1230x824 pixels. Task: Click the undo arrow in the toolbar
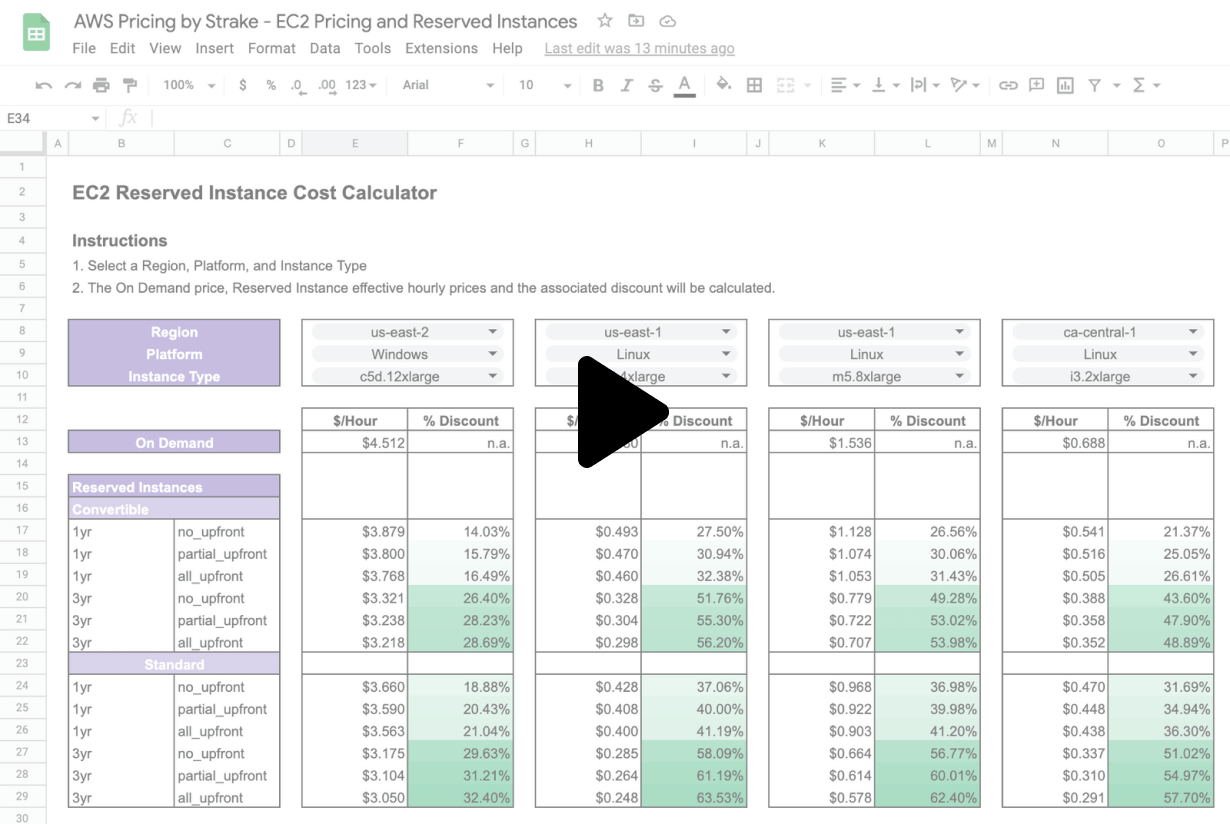43,86
